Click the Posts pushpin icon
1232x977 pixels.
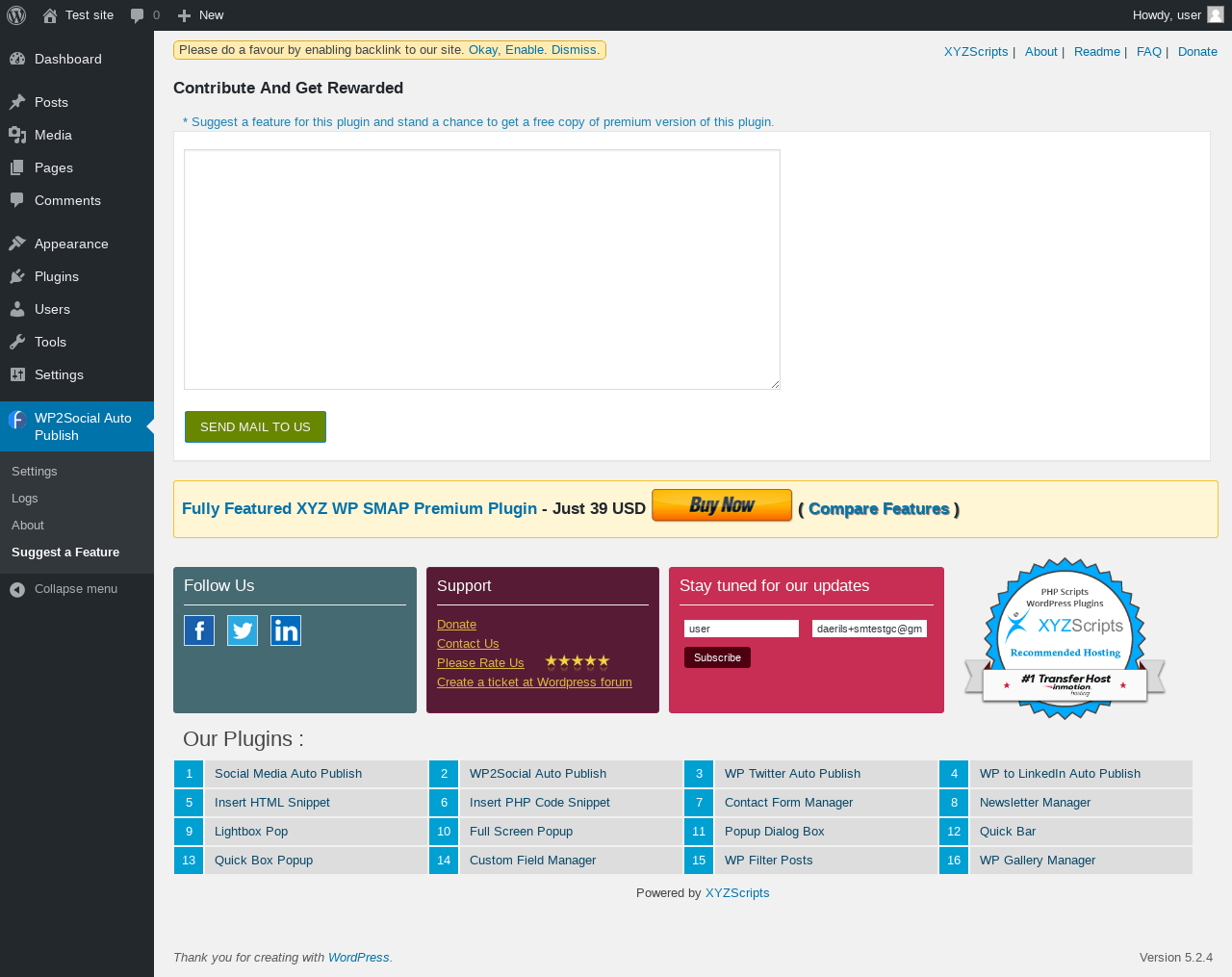click(x=17, y=102)
